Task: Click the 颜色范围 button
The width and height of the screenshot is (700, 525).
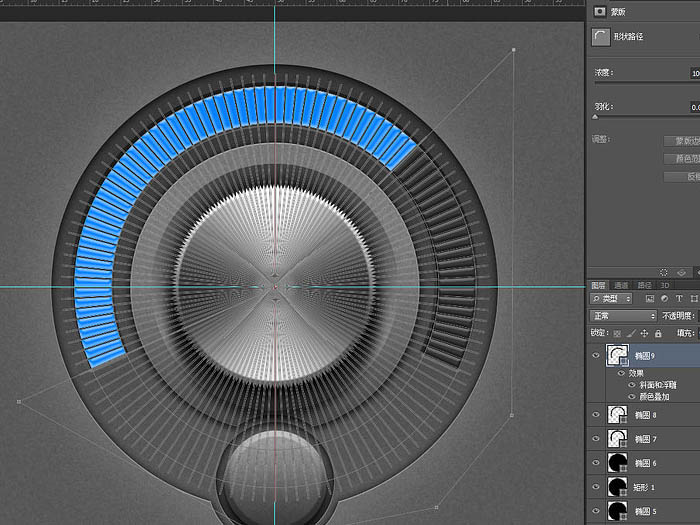Action: [682, 158]
